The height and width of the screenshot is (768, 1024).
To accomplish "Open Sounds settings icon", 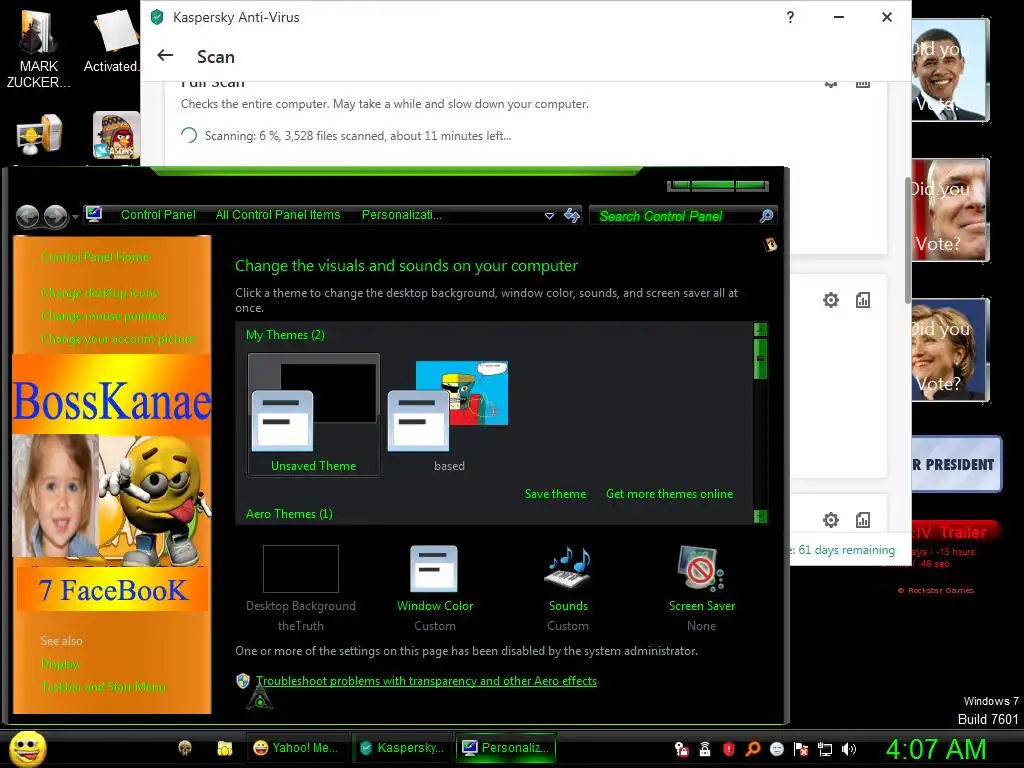I will click(x=568, y=567).
